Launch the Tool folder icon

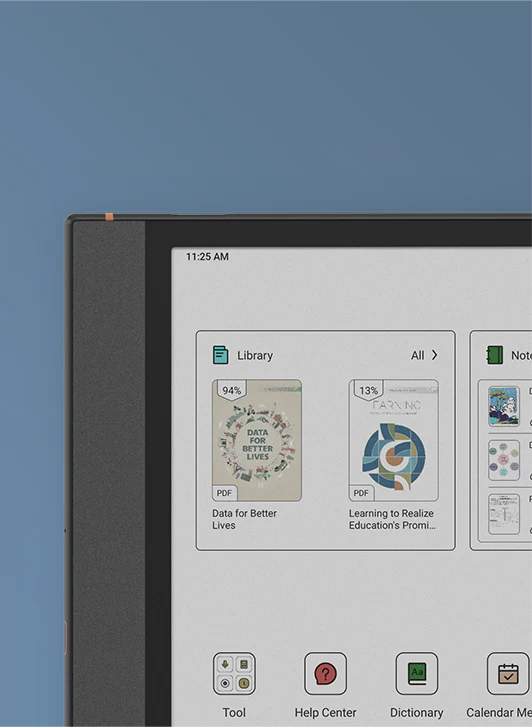[234, 674]
